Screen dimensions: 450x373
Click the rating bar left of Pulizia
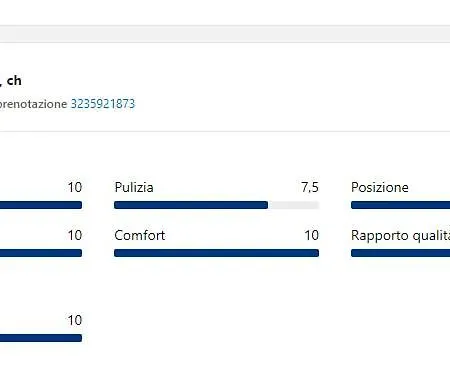tap(41, 205)
